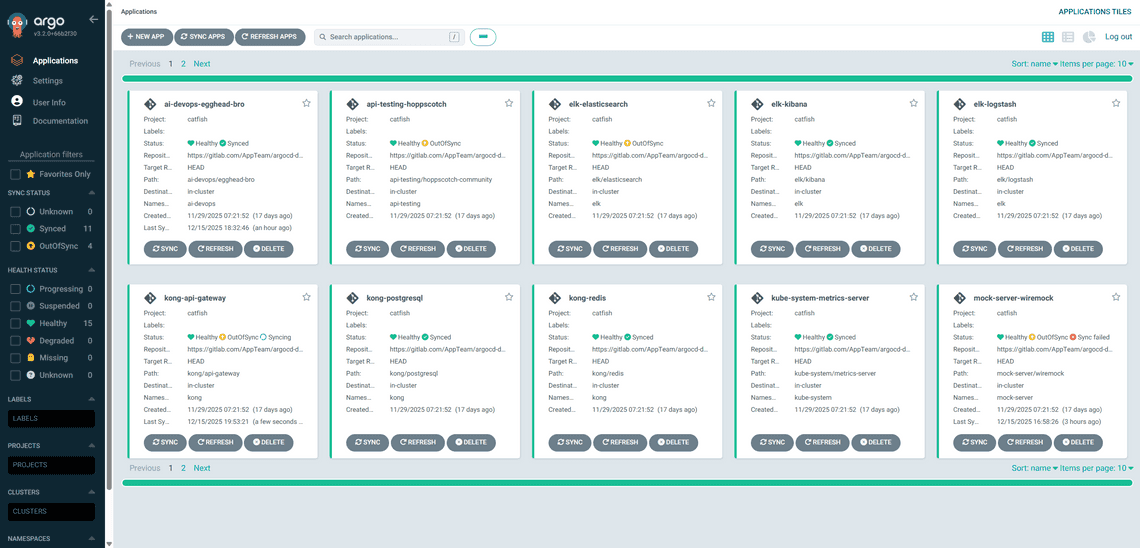Tick the Healthy health status filter
The width and height of the screenshot is (1140, 548).
tap(15, 323)
